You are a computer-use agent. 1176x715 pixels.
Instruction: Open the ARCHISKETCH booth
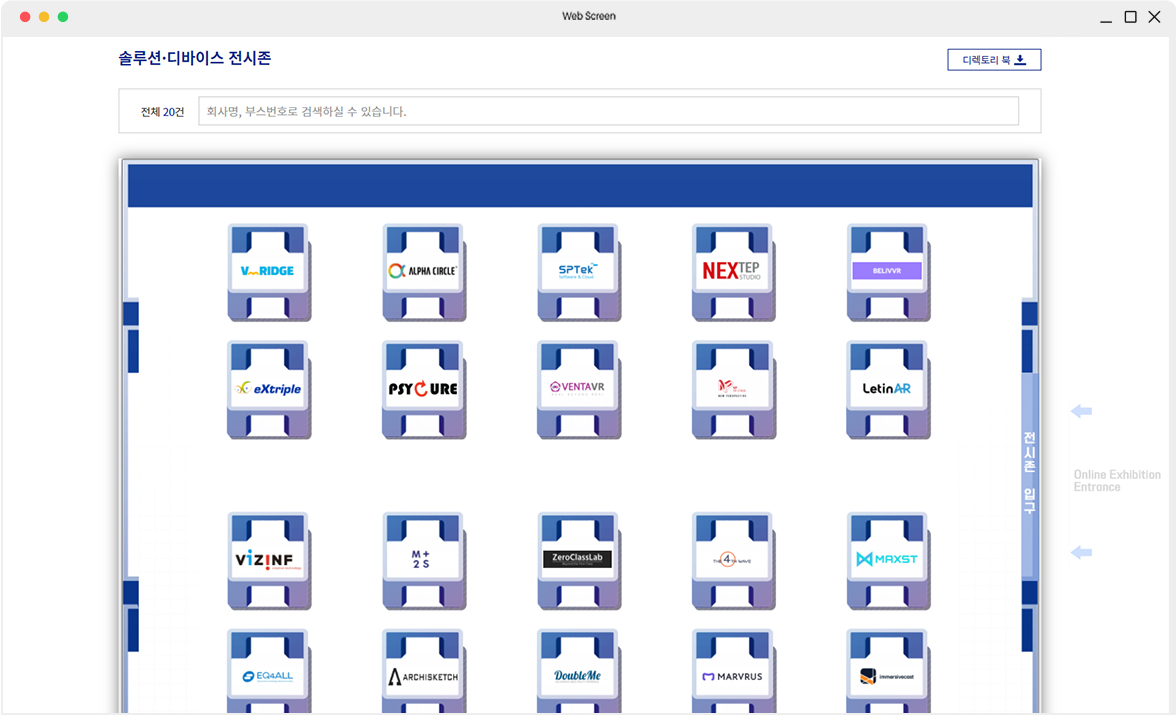[x=422, y=677]
